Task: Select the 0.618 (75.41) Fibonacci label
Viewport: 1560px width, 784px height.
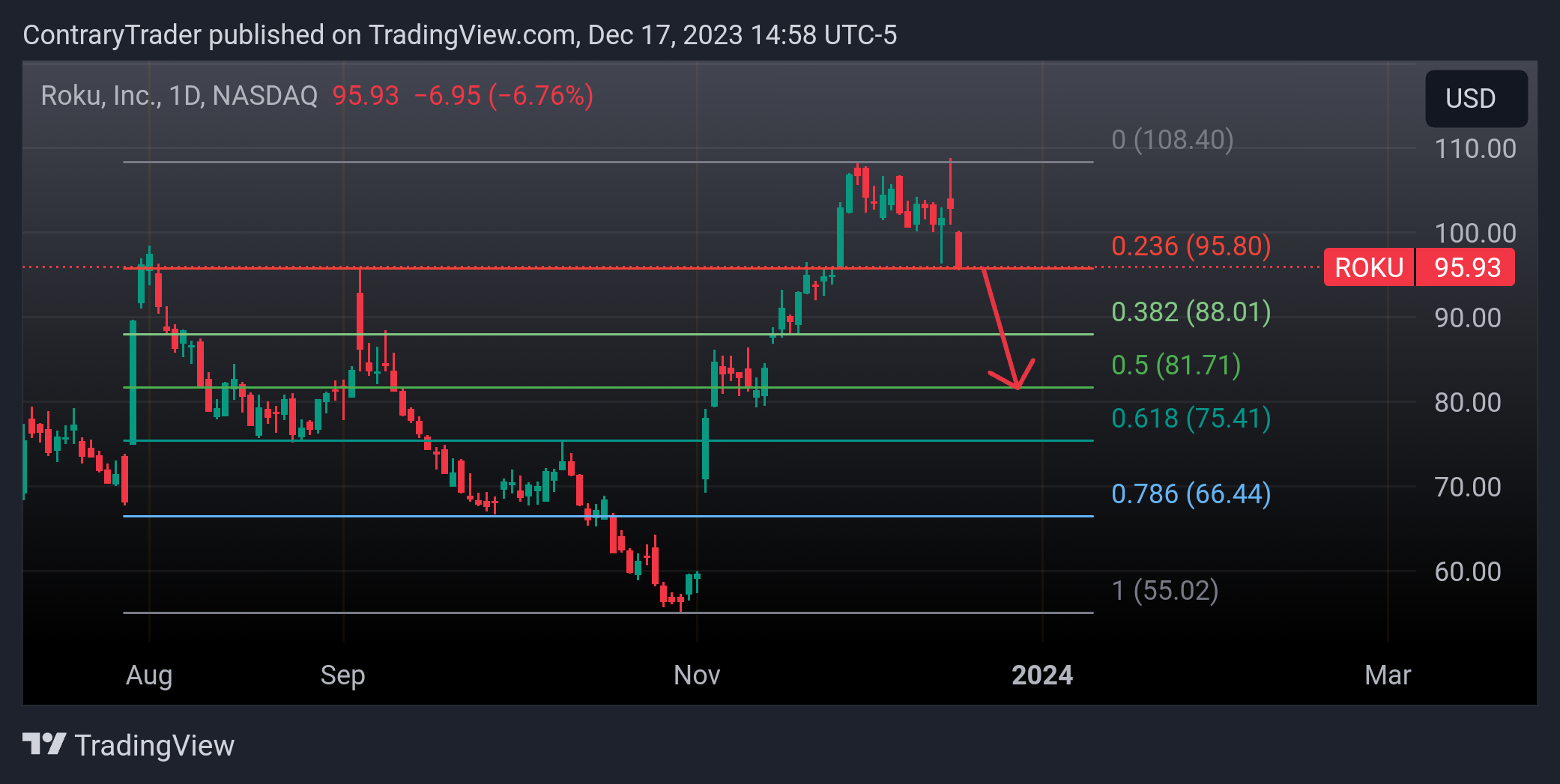Action: pyautogui.click(x=1191, y=418)
